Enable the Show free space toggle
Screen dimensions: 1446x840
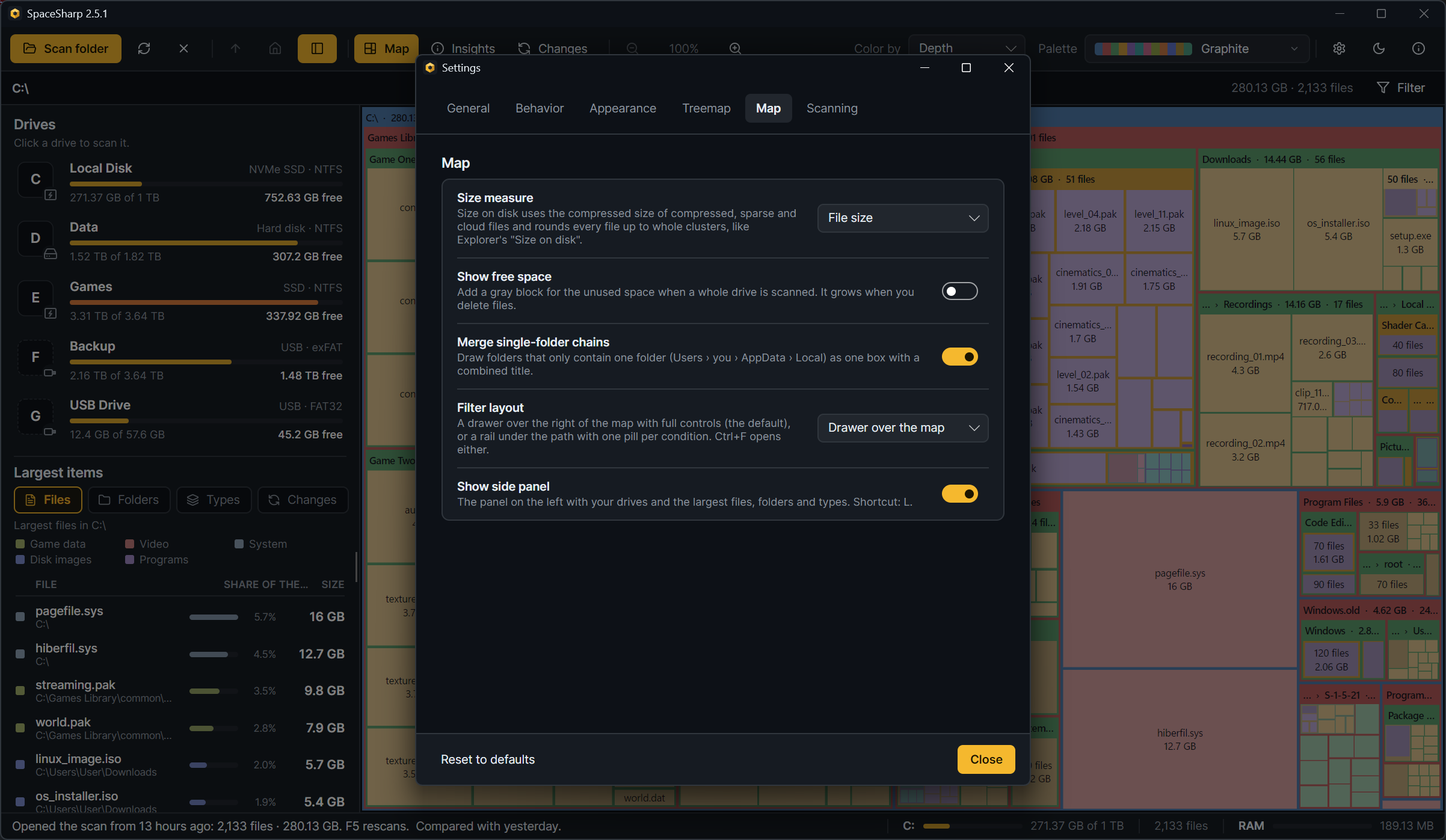959,292
